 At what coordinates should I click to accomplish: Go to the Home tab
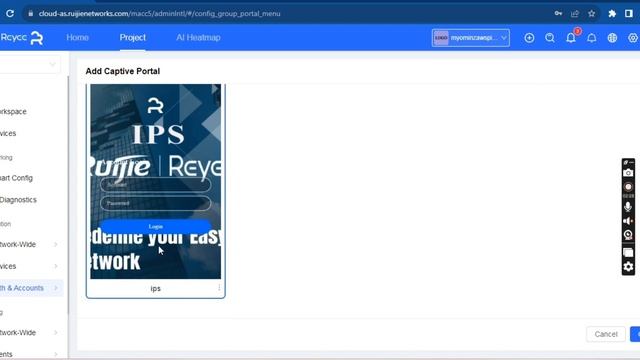(x=77, y=38)
